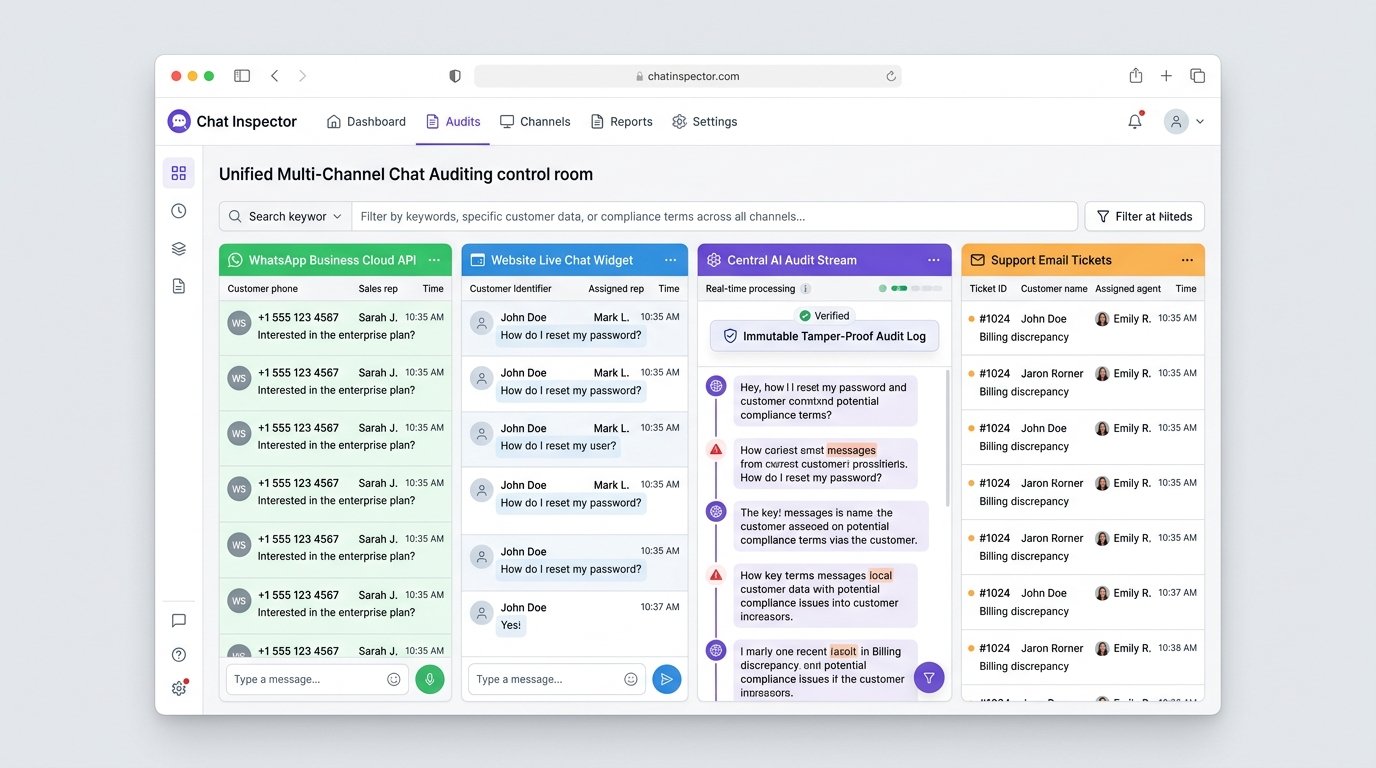Open the document icon in left sidebar
The height and width of the screenshot is (768, 1376).
click(x=179, y=286)
